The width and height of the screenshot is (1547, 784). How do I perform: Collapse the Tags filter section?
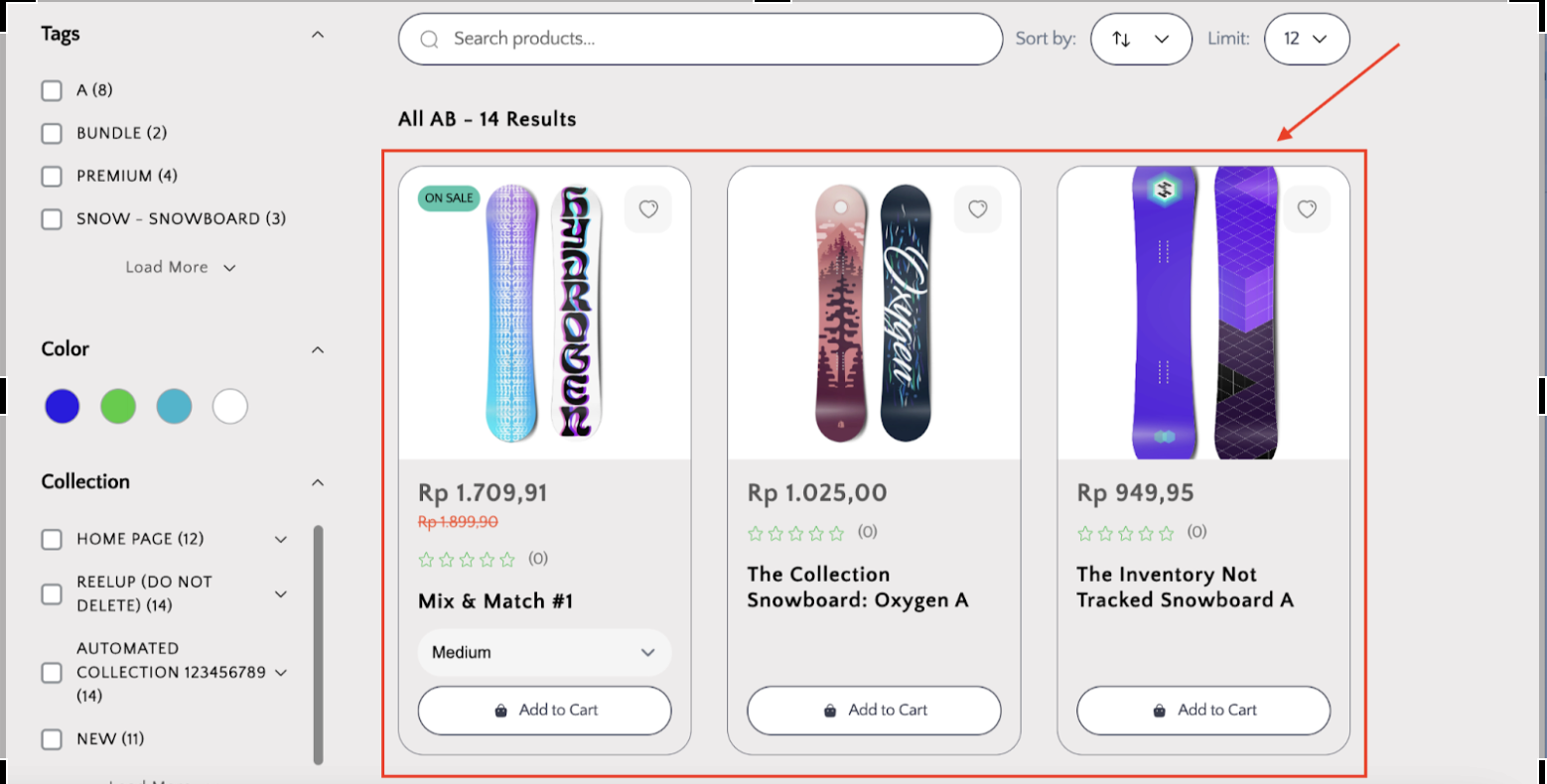tap(318, 35)
